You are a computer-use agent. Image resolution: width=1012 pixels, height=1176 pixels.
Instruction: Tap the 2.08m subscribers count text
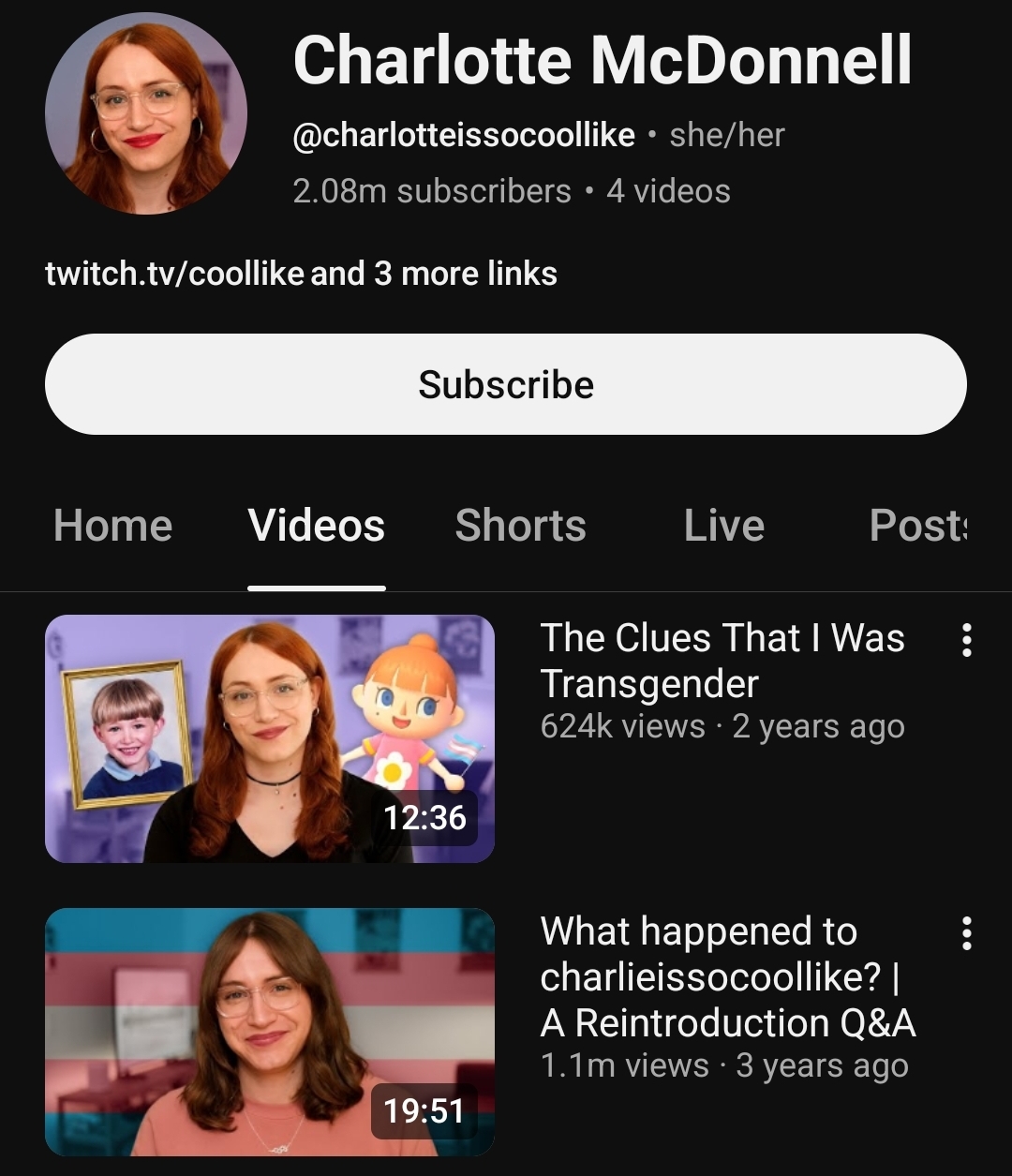[x=432, y=191]
